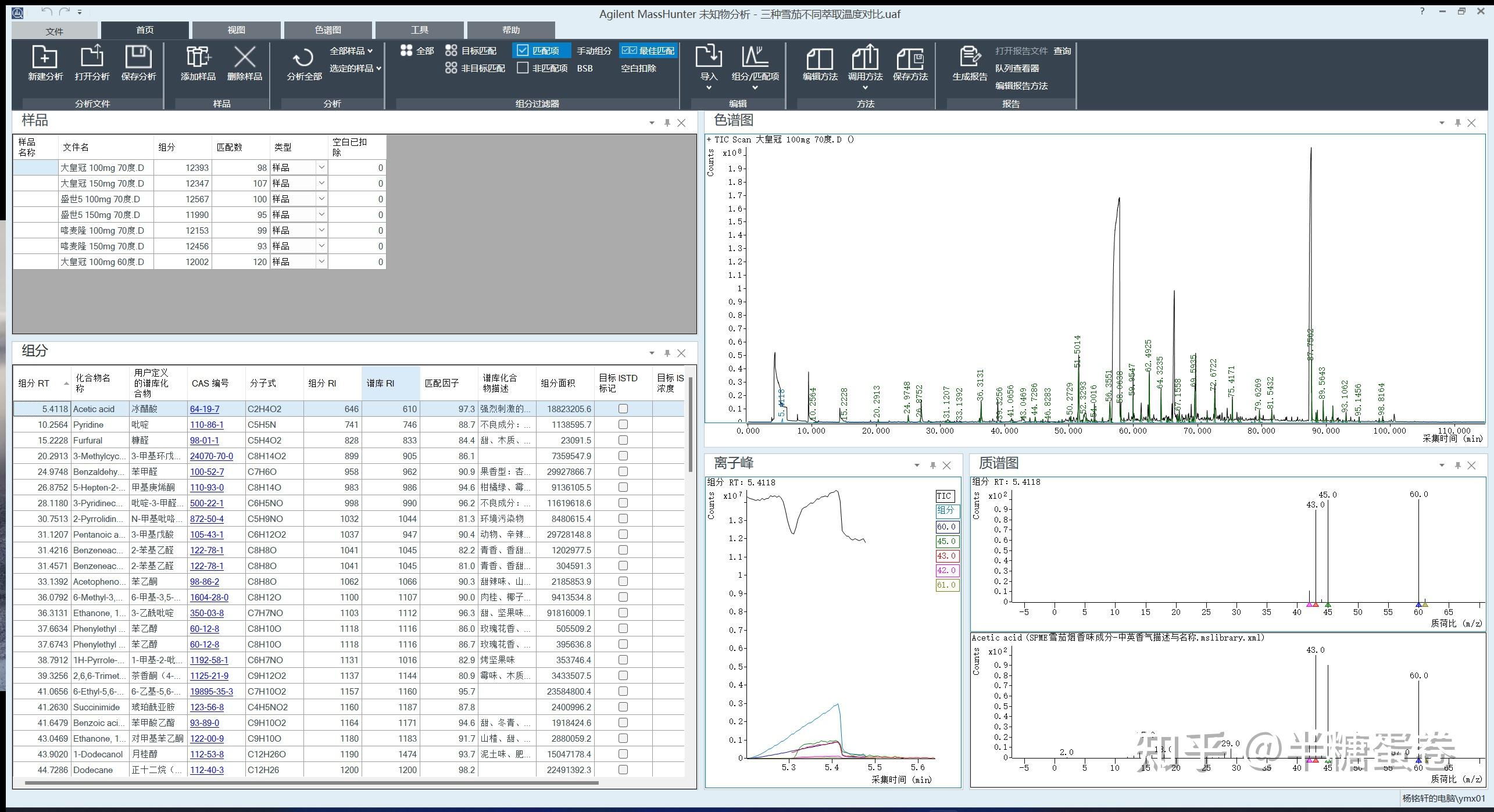1494x812 pixels.
Task: Open CAS link 64-19-7 for Acetic acid
Action: 205,409
